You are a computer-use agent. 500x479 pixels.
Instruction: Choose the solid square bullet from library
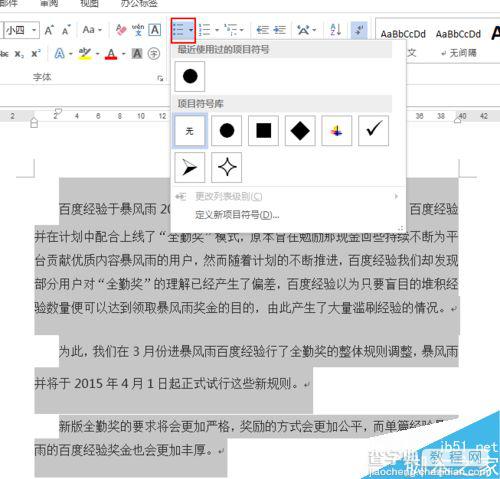(263, 131)
